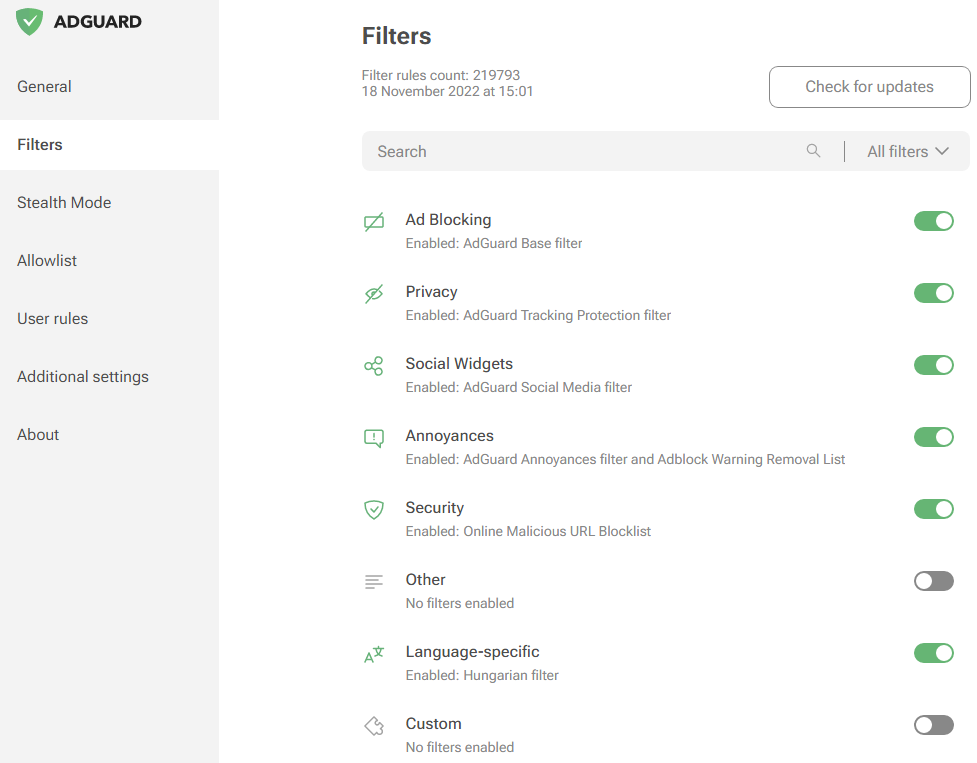
Task: Click the search magnifier icon
Action: (814, 151)
